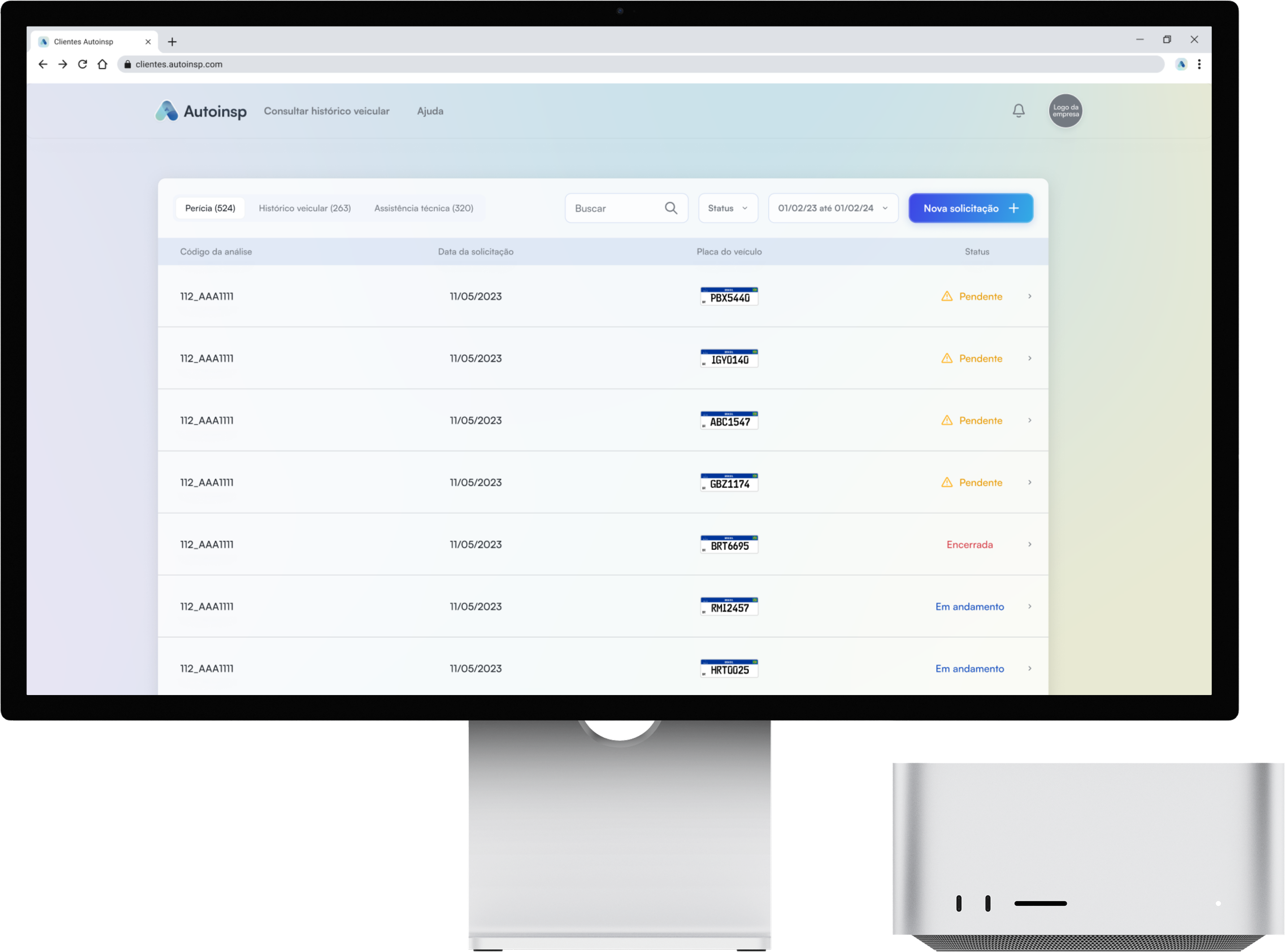
Task: Click the Ajuda menu item
Action: pos(430,111)
